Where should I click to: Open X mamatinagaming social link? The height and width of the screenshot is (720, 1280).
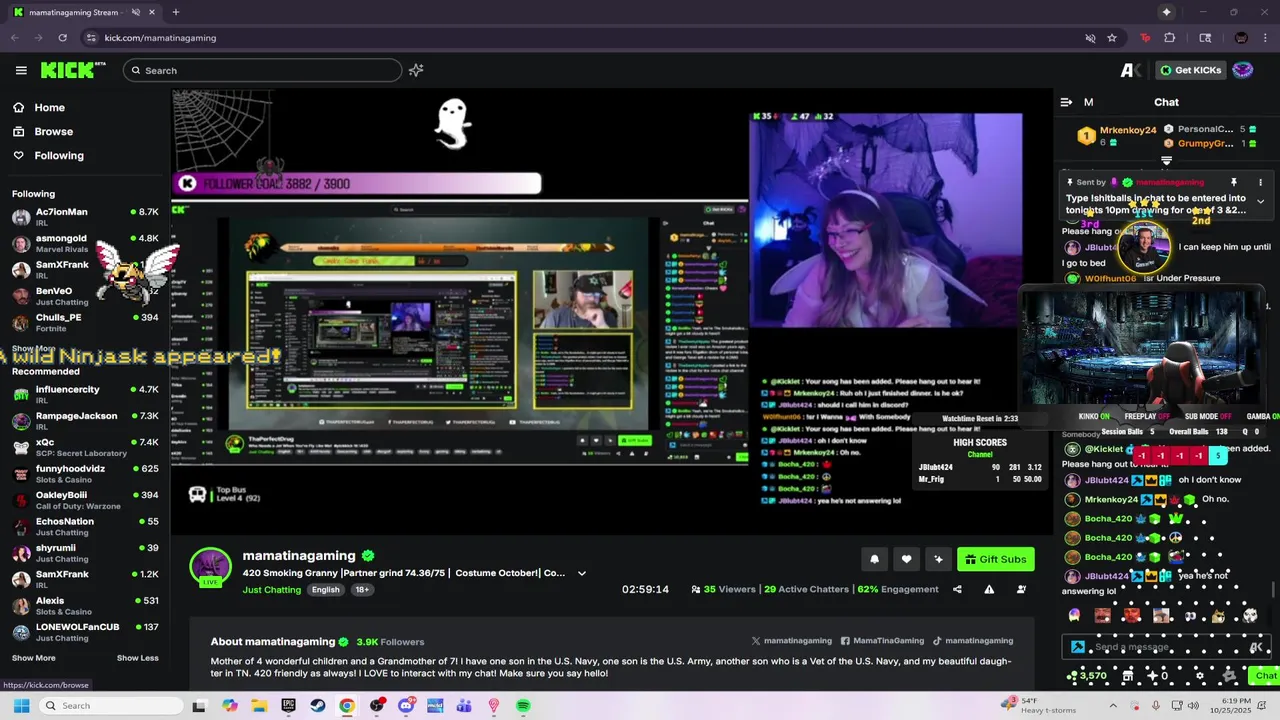coord(791,641)
